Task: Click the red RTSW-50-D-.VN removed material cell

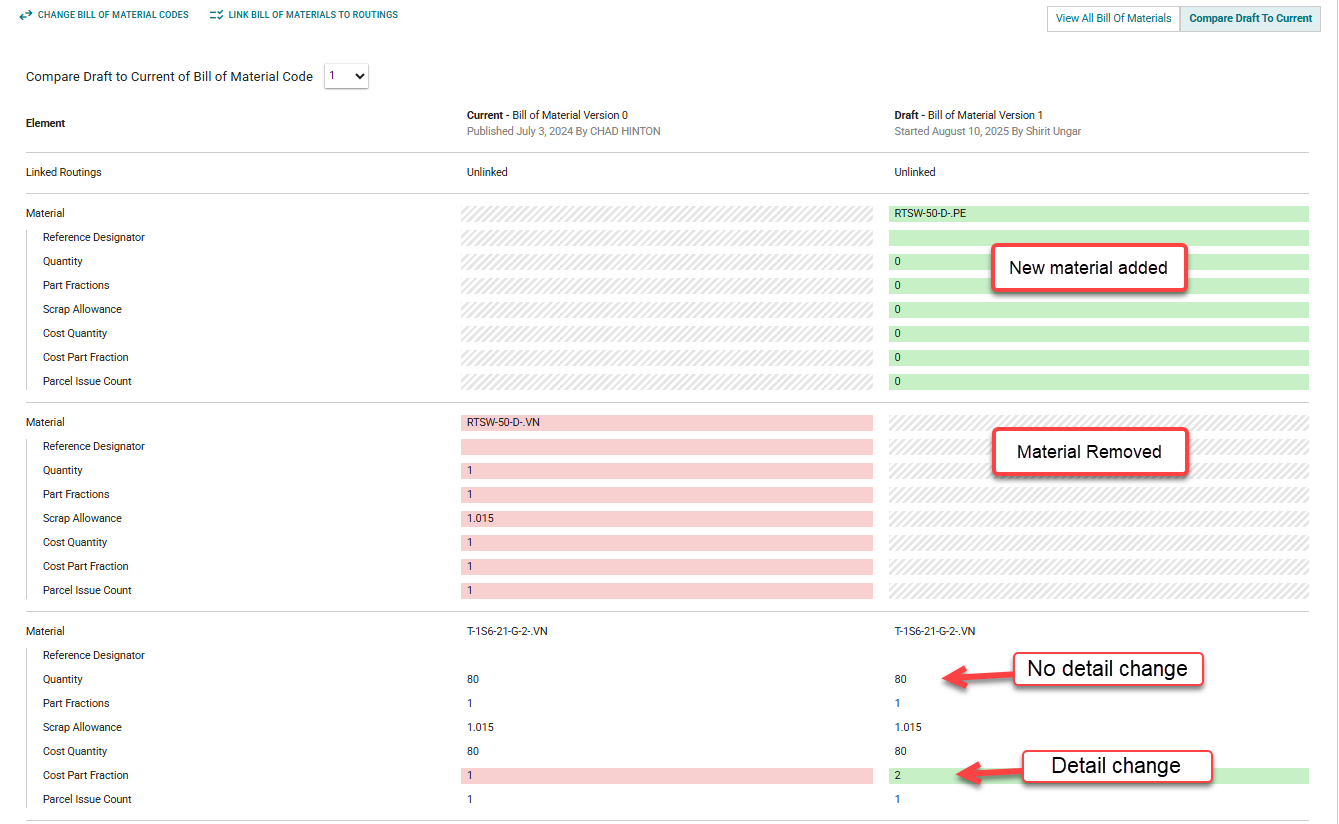Action: pyautogui.click(x=666, y=422)
